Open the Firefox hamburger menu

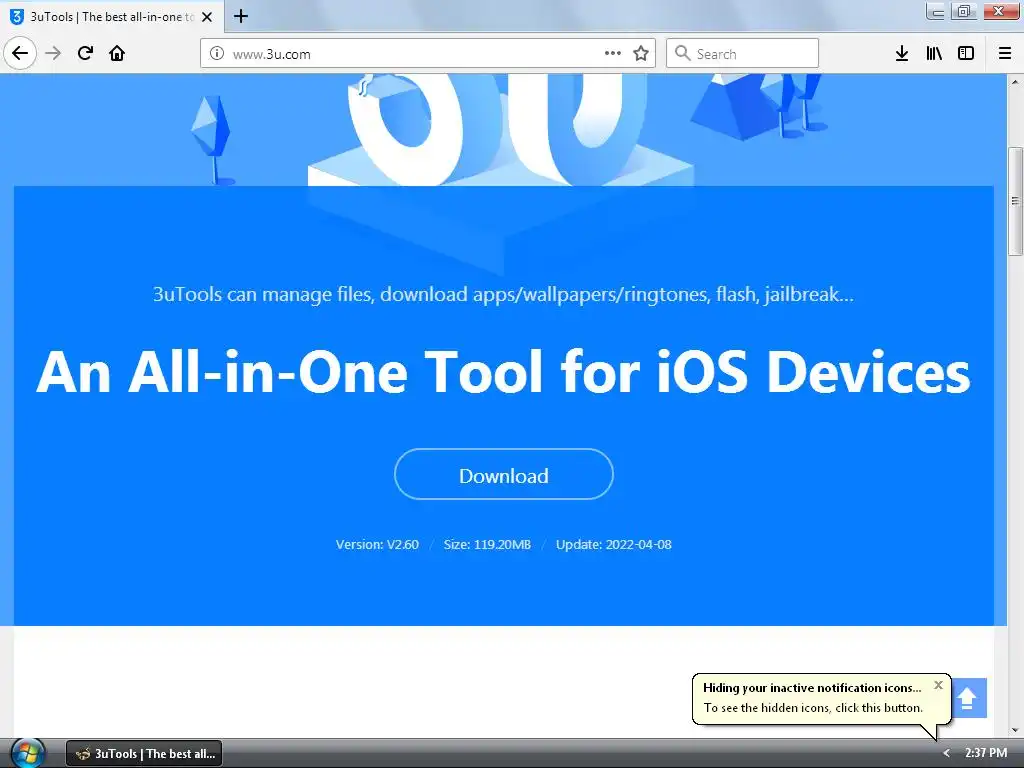(x=1004, y=54)
